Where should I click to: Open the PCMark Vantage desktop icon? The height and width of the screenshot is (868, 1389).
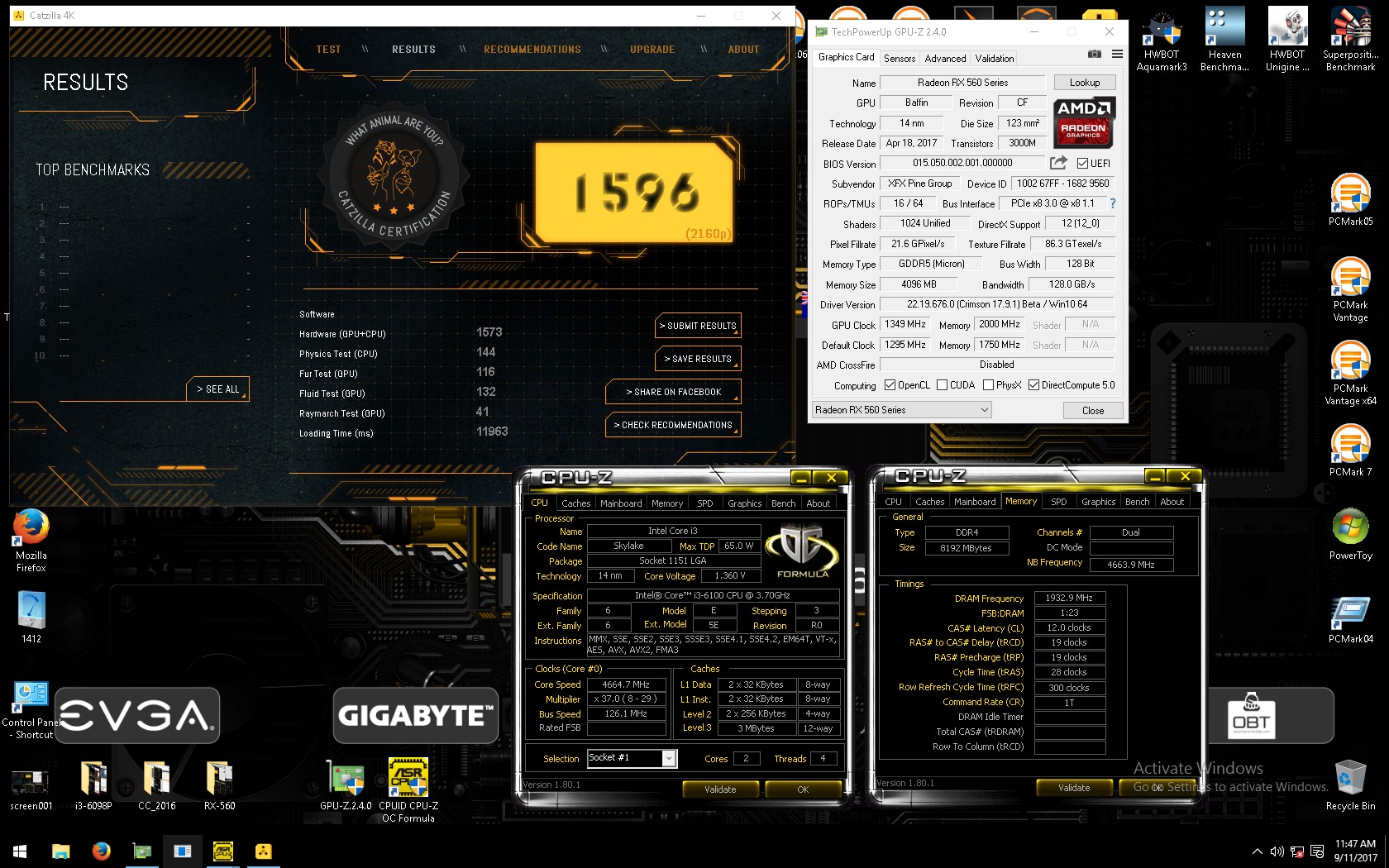(x=1350, y=289)
